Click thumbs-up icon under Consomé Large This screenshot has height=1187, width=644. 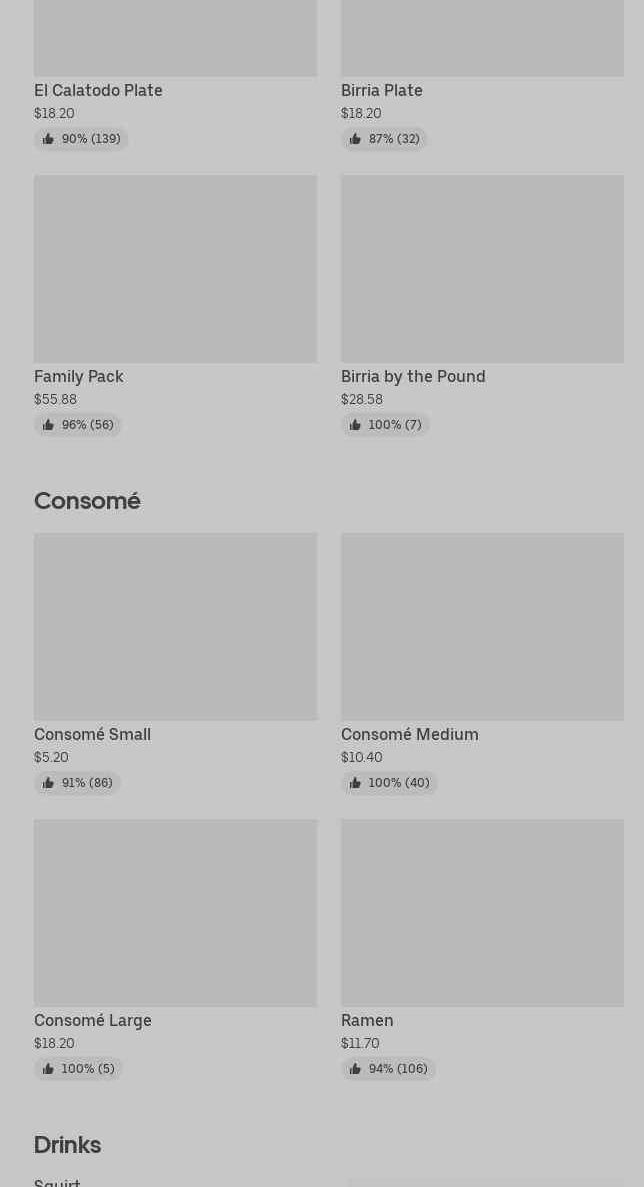48,1069
